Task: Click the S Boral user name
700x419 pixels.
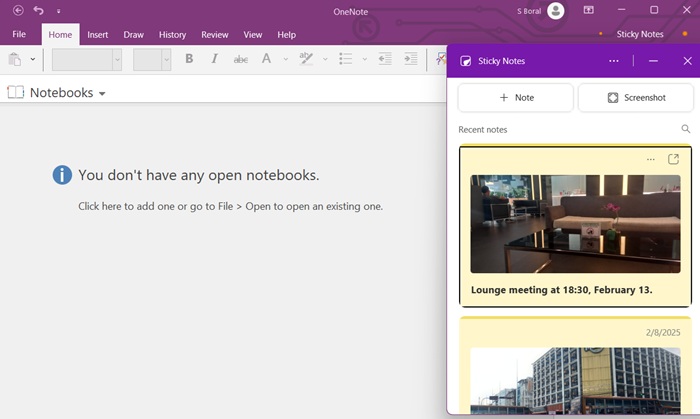Action: pos(529,11)
